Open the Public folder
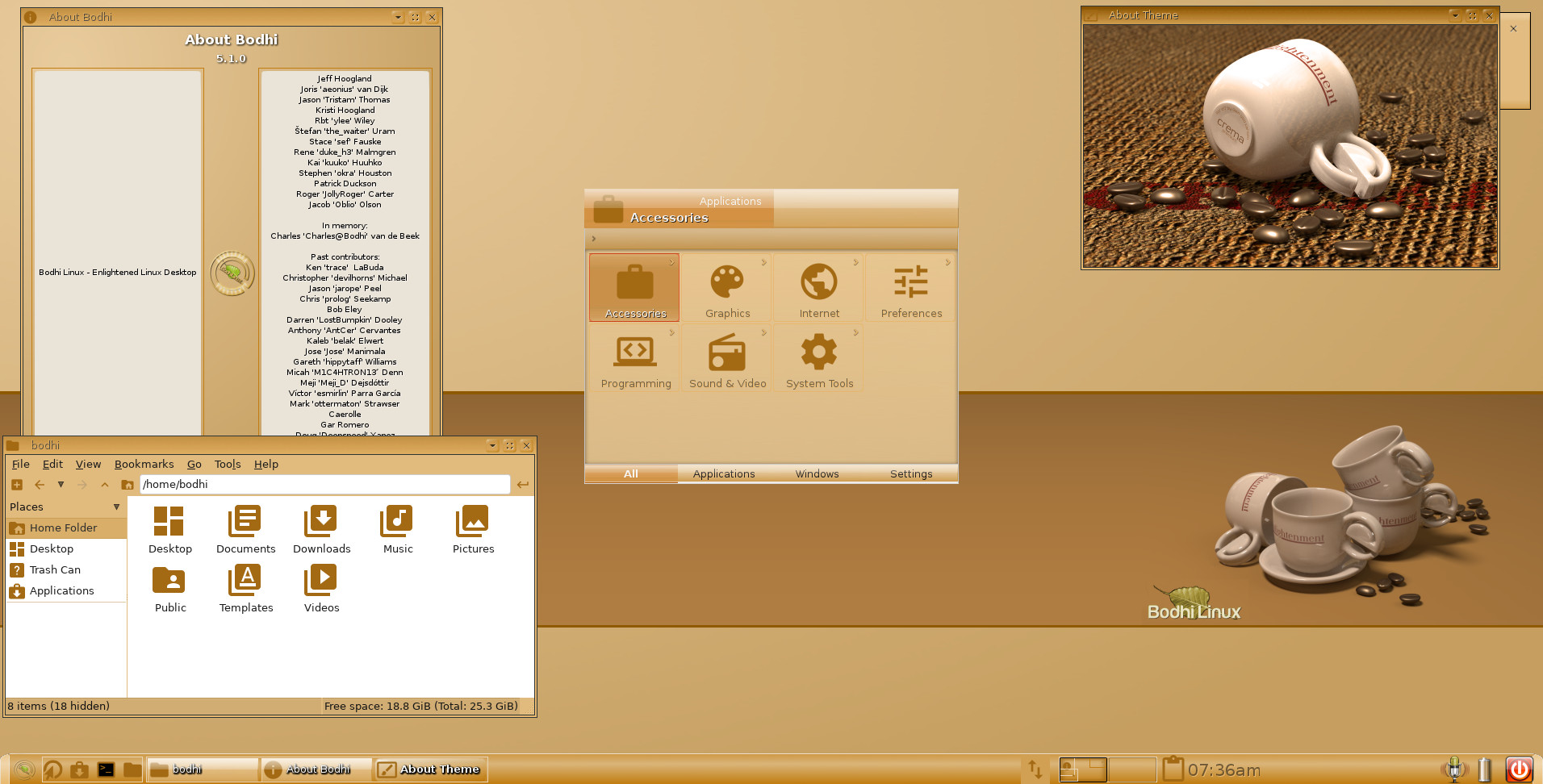 [x=169, y=589]
